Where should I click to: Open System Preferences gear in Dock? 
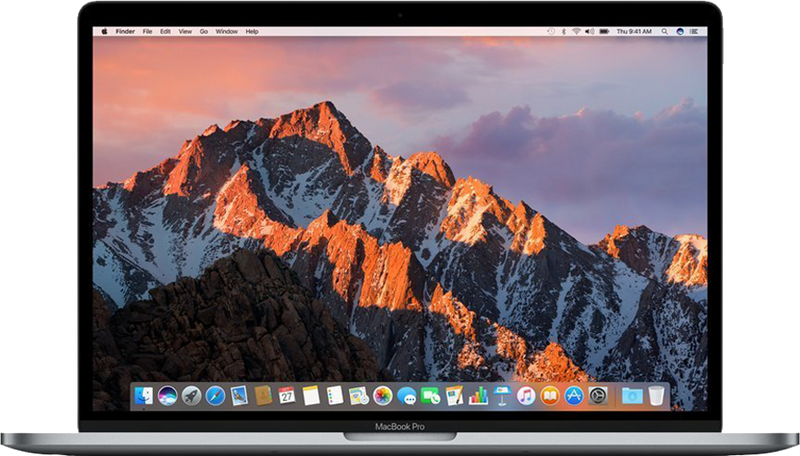point(598,395)
